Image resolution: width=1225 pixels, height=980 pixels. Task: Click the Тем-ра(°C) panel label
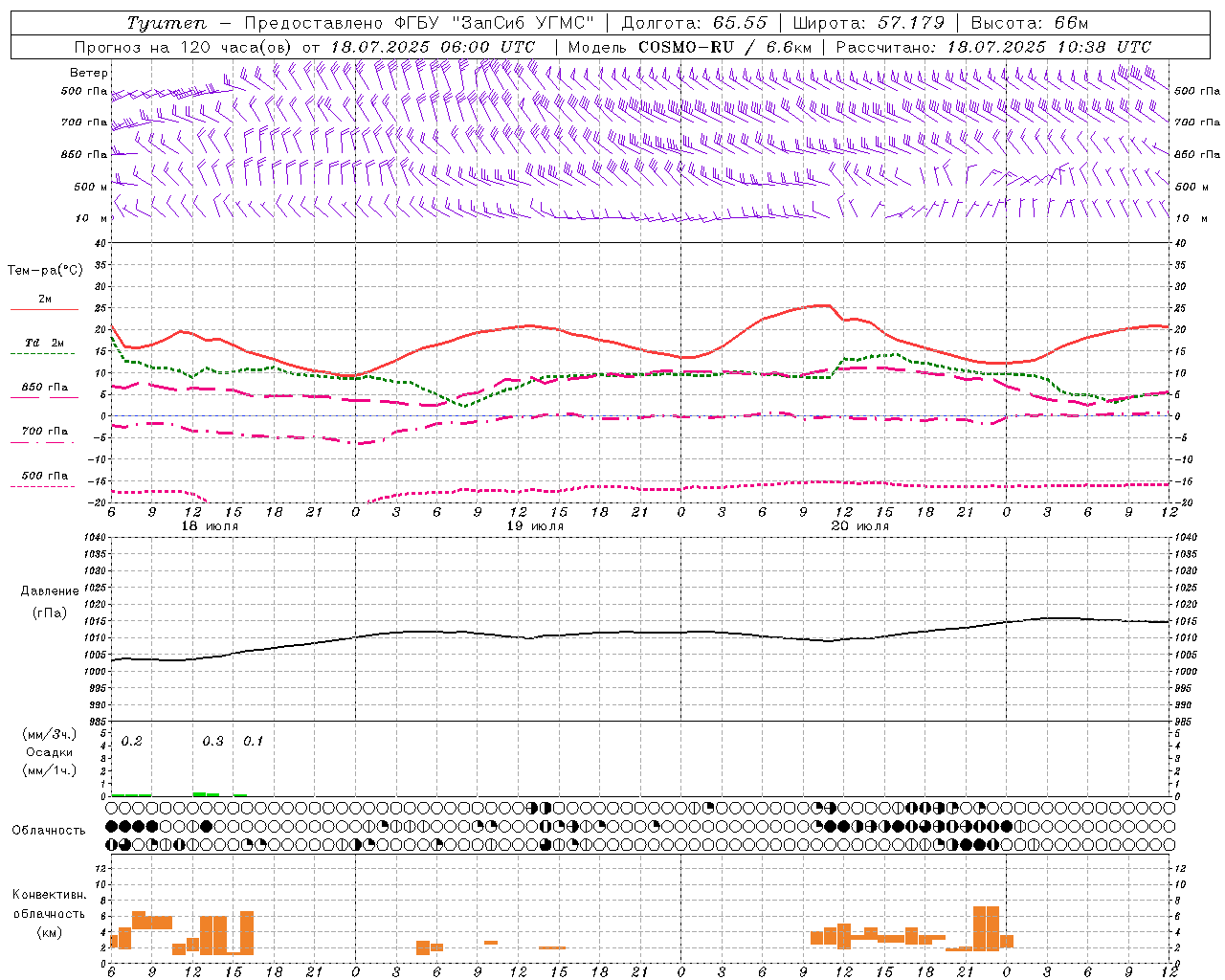point(45,270)
